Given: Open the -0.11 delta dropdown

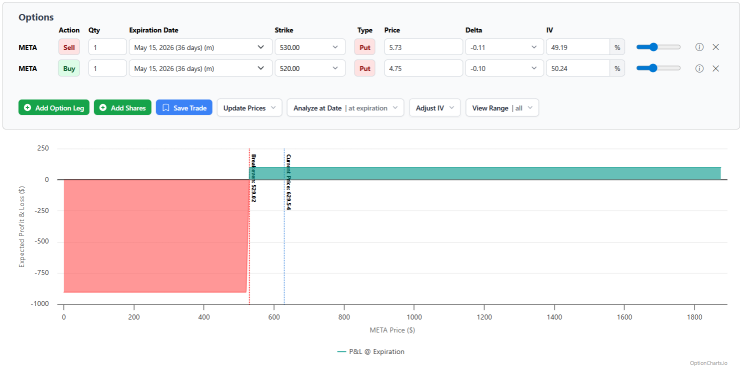Looking at the screenshot, I should pos(504,47).
